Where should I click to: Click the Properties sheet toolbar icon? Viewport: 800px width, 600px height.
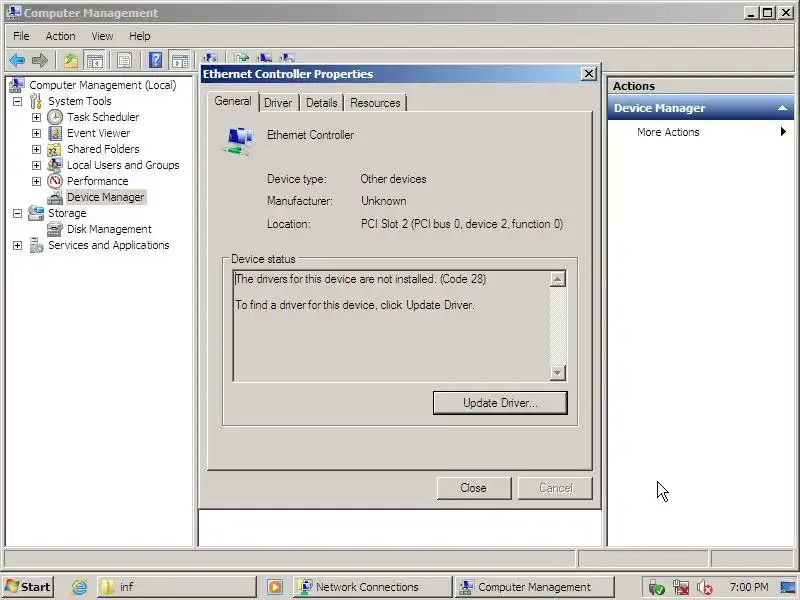click(124, 61)
